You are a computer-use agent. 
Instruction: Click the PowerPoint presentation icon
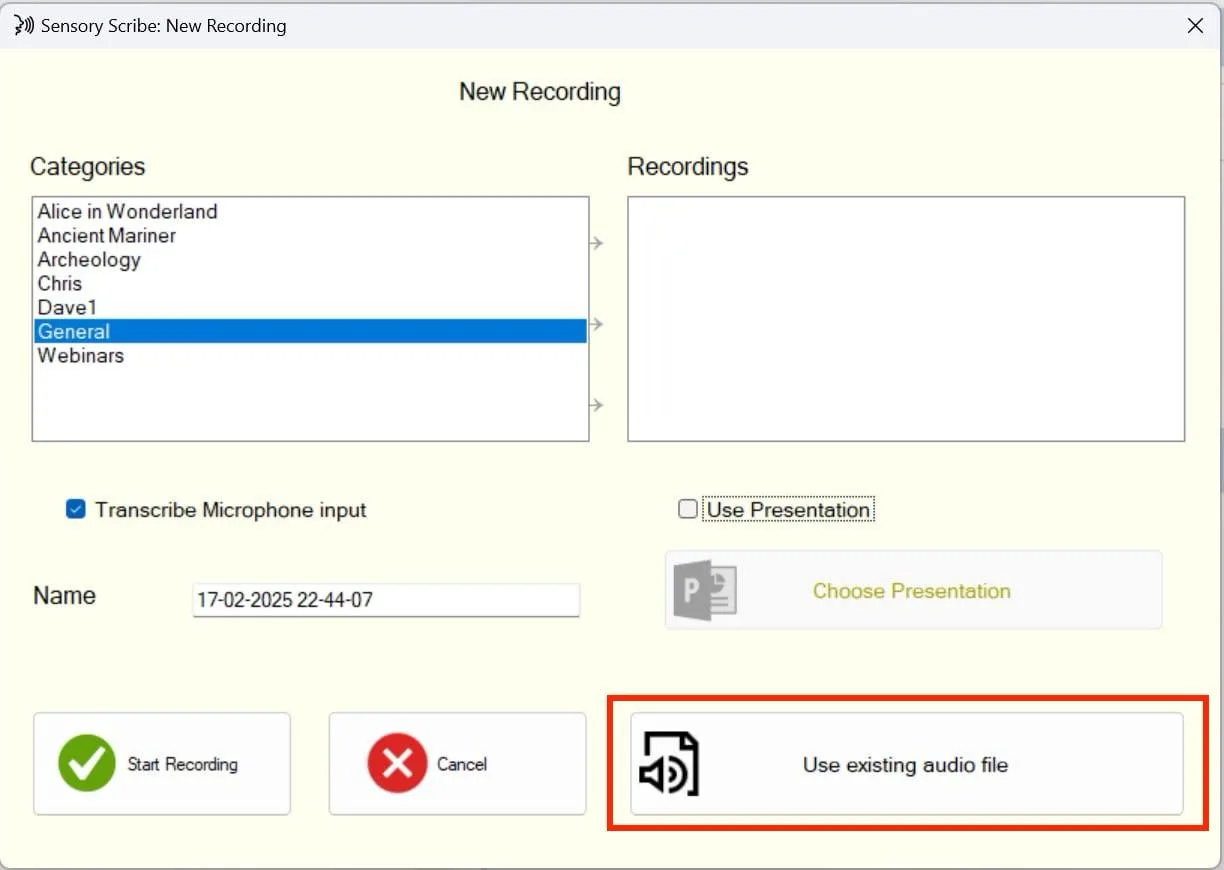704,590
